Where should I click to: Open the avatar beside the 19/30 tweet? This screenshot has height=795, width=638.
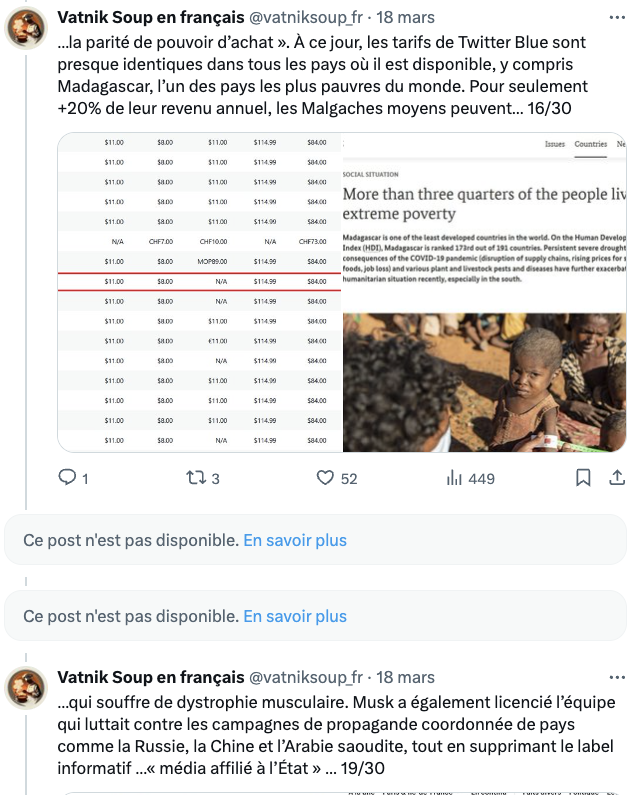click(27, 688)
